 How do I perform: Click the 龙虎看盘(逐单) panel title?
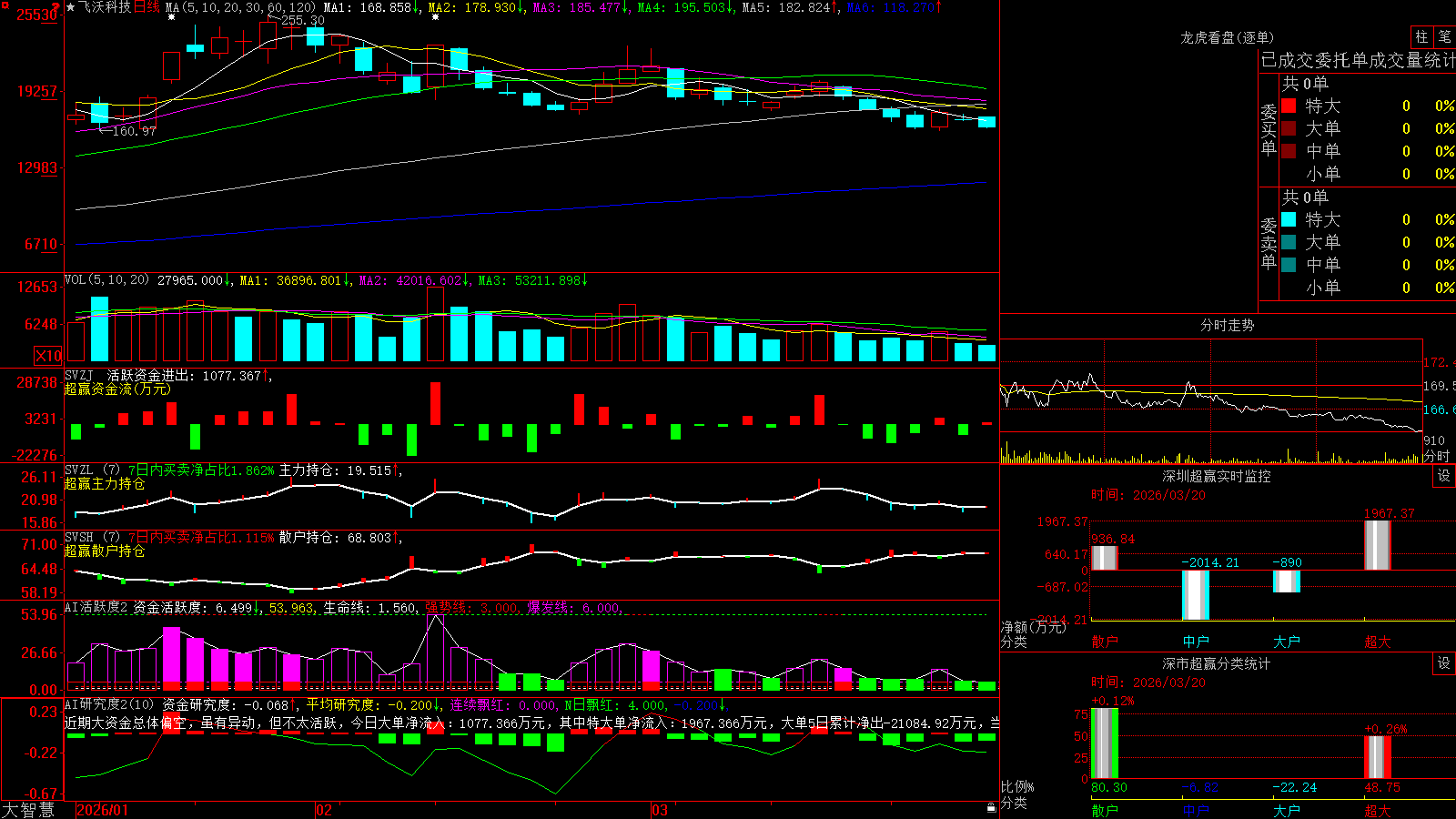1227,37
